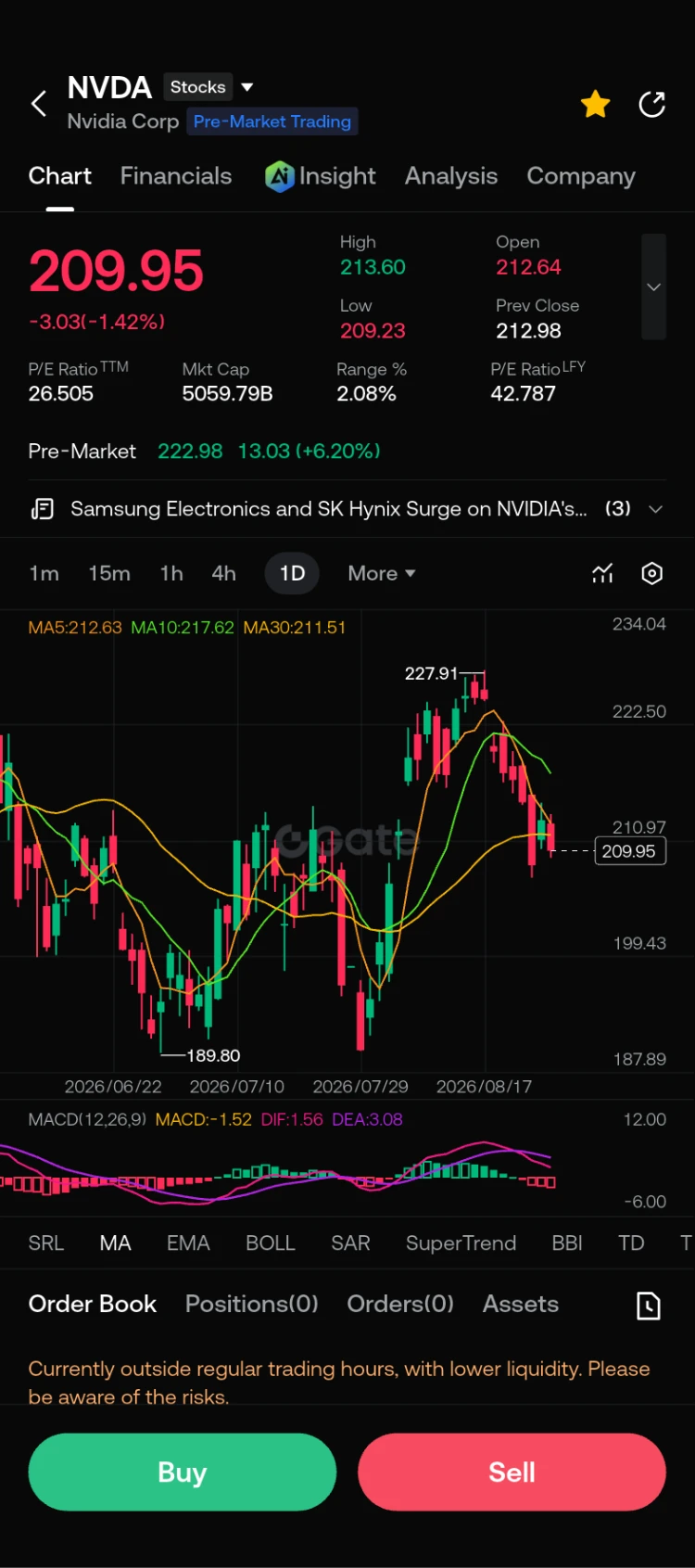
Task: Toggle the favorite star icon
Action: point(595,105)
